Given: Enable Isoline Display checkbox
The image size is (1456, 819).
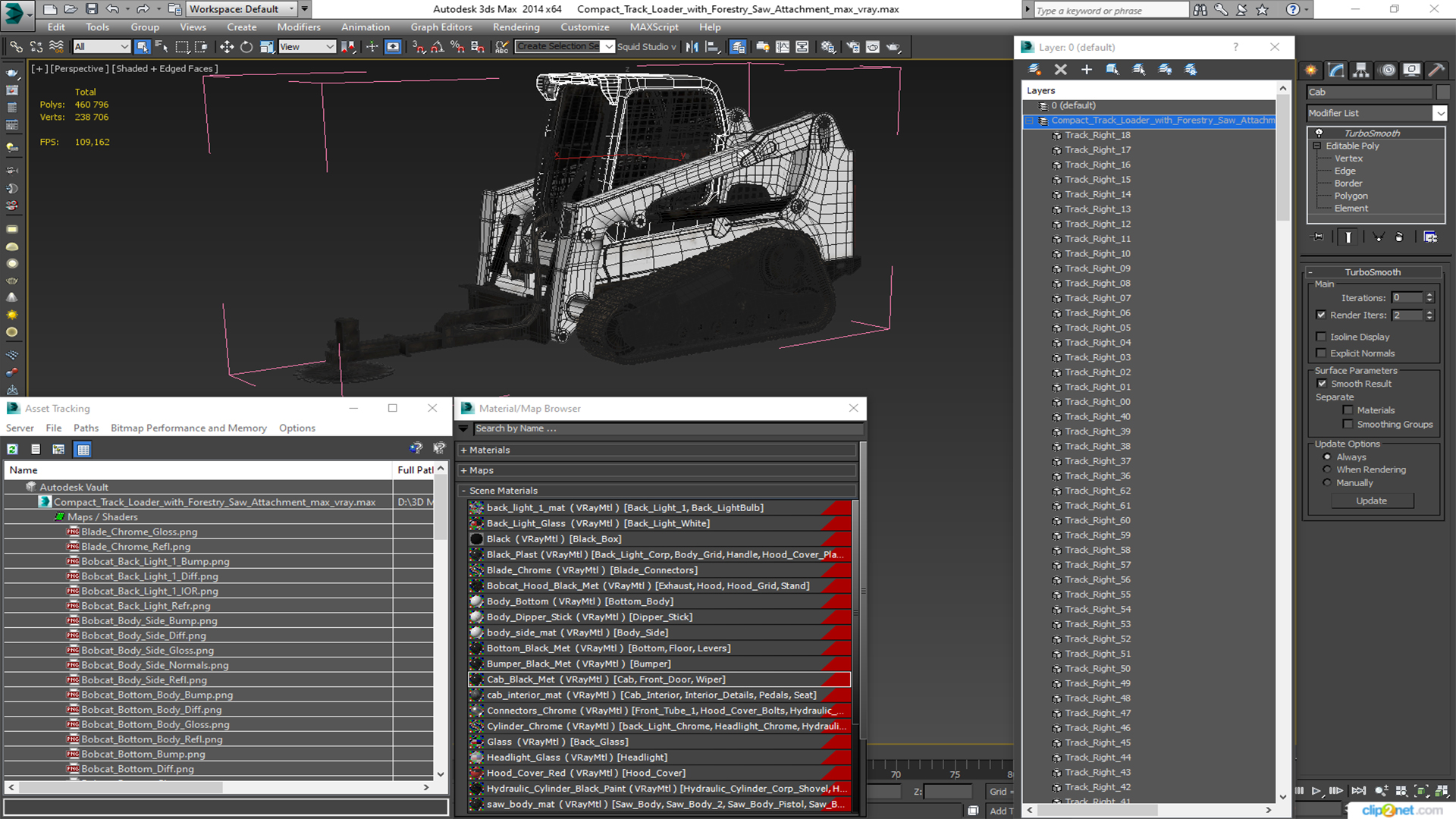Looking at the screenshot, I should (1321, 337).
